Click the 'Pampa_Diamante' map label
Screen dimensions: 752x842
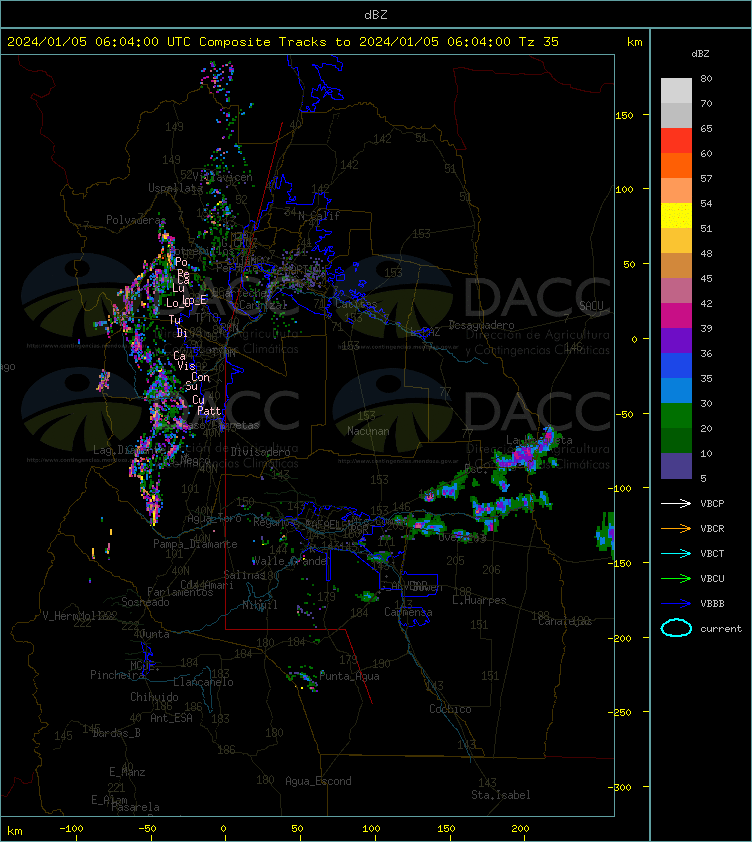[195, 544]
